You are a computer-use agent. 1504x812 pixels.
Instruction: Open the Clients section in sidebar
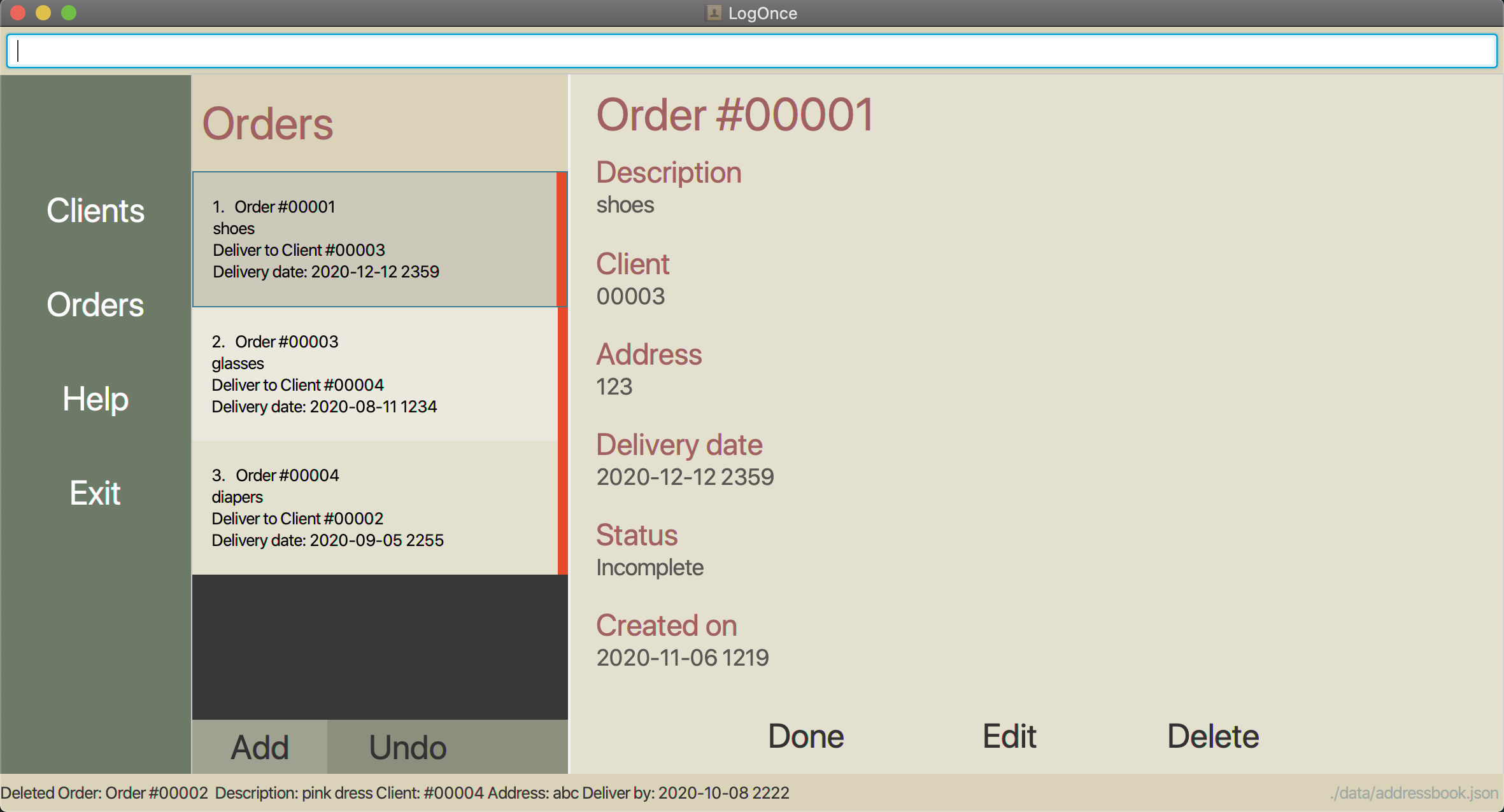coord(96,211)
